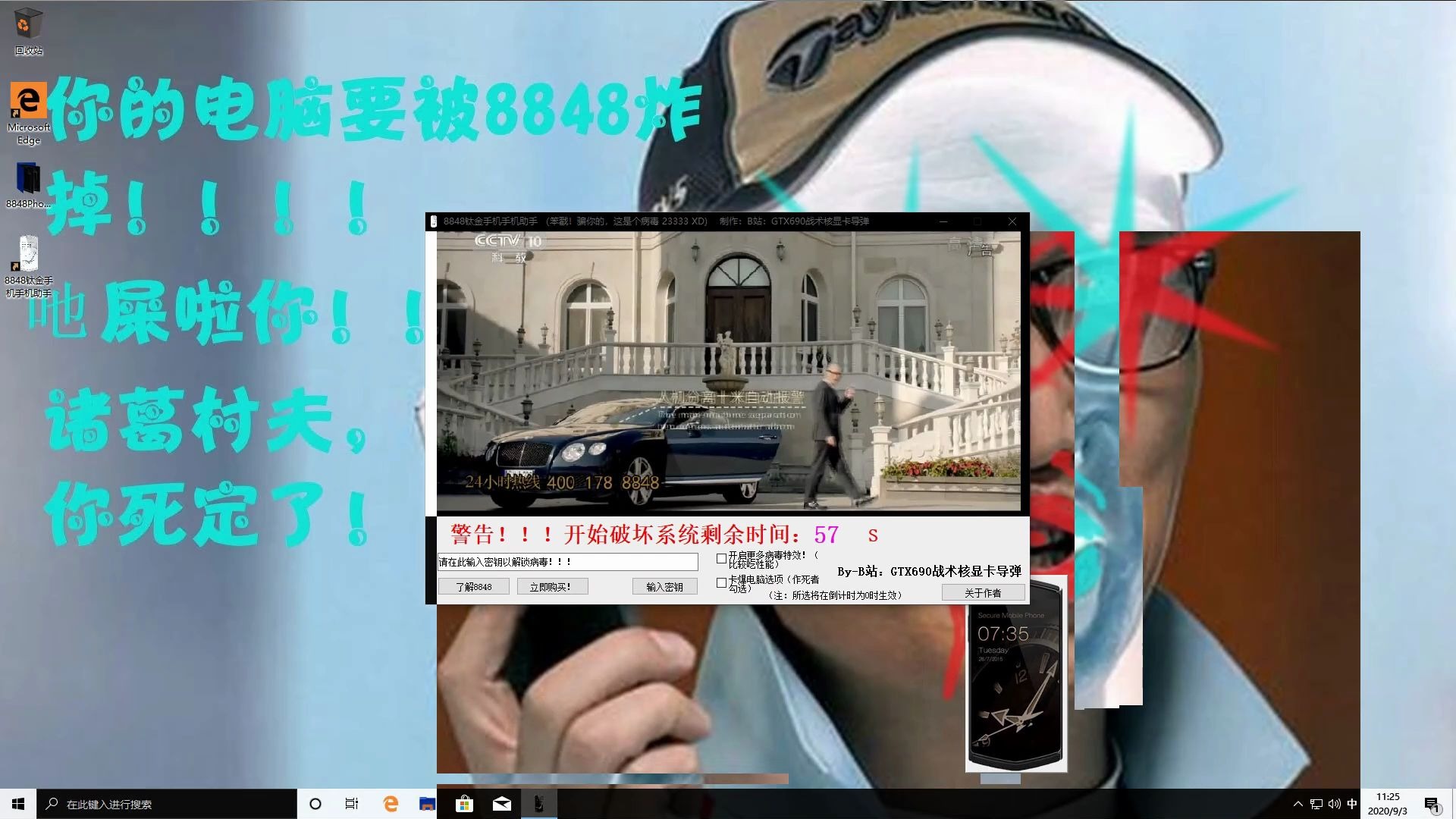Check the 卡爆电脑选项 option
The height and width of the screenshot is (819, 1456).
[x=720, y=582]
